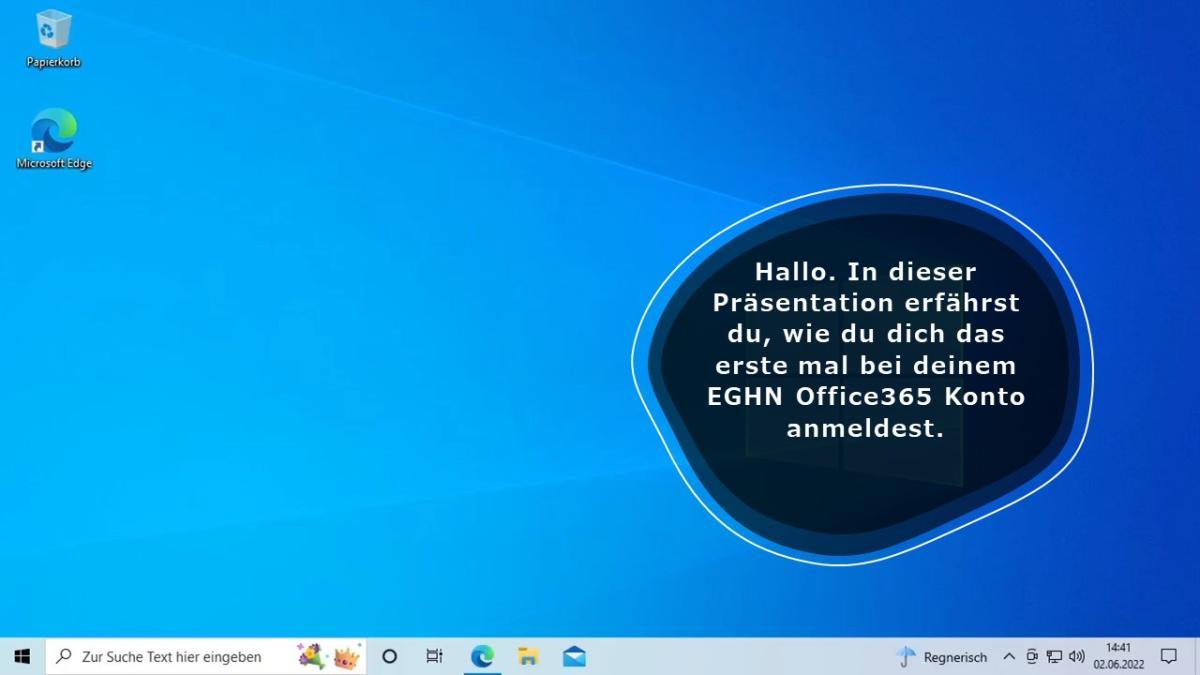Open the network status tray icon
1200x675 pixels.
(1054, 657)
